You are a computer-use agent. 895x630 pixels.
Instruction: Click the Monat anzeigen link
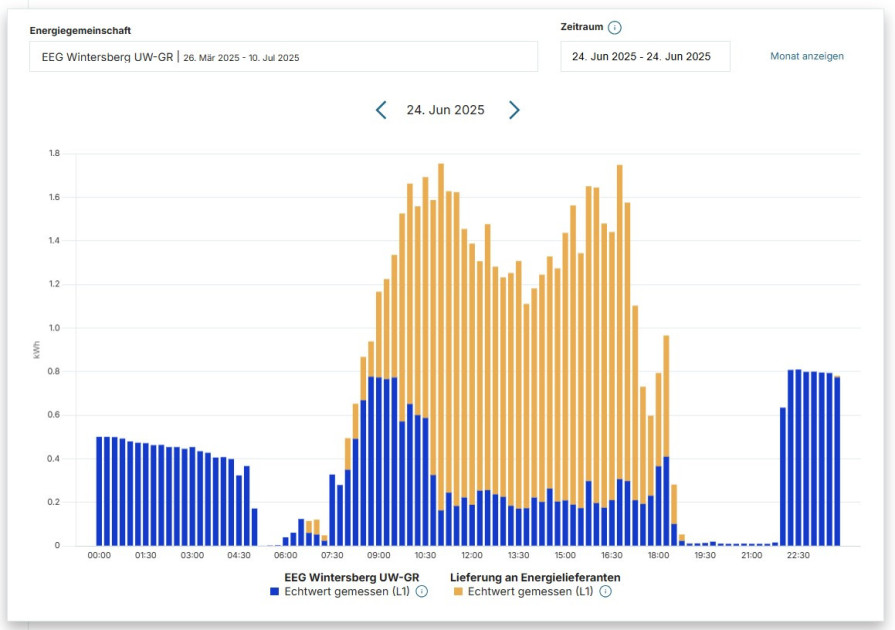click(x=807, y=56)
